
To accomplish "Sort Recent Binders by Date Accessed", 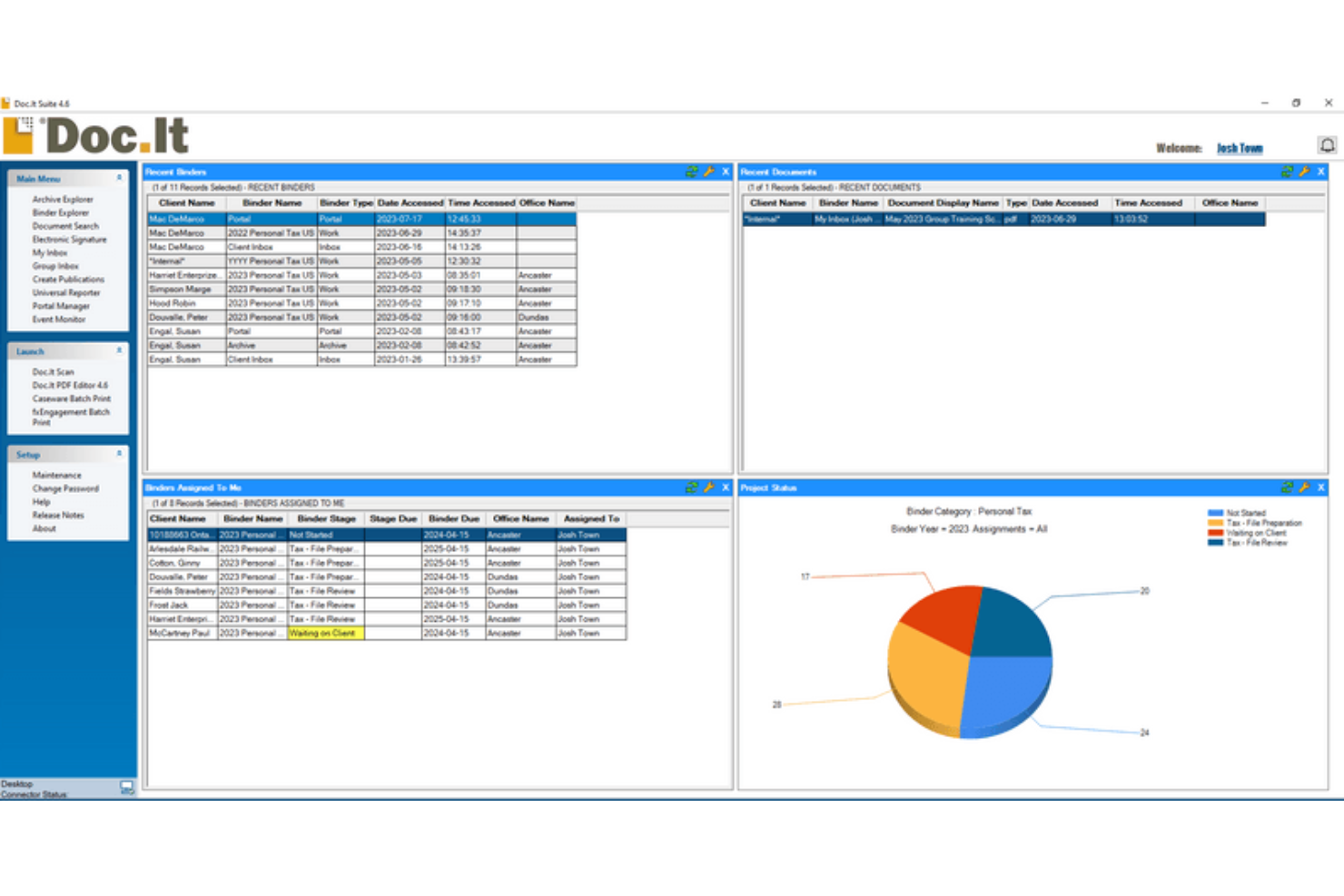I will point(410,203).
